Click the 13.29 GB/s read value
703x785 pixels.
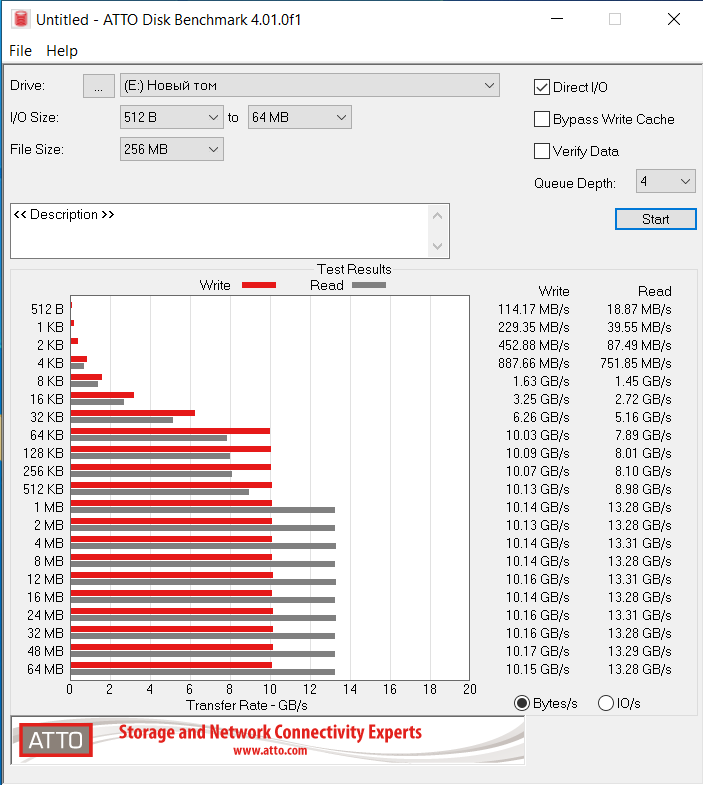click(640, 651)
